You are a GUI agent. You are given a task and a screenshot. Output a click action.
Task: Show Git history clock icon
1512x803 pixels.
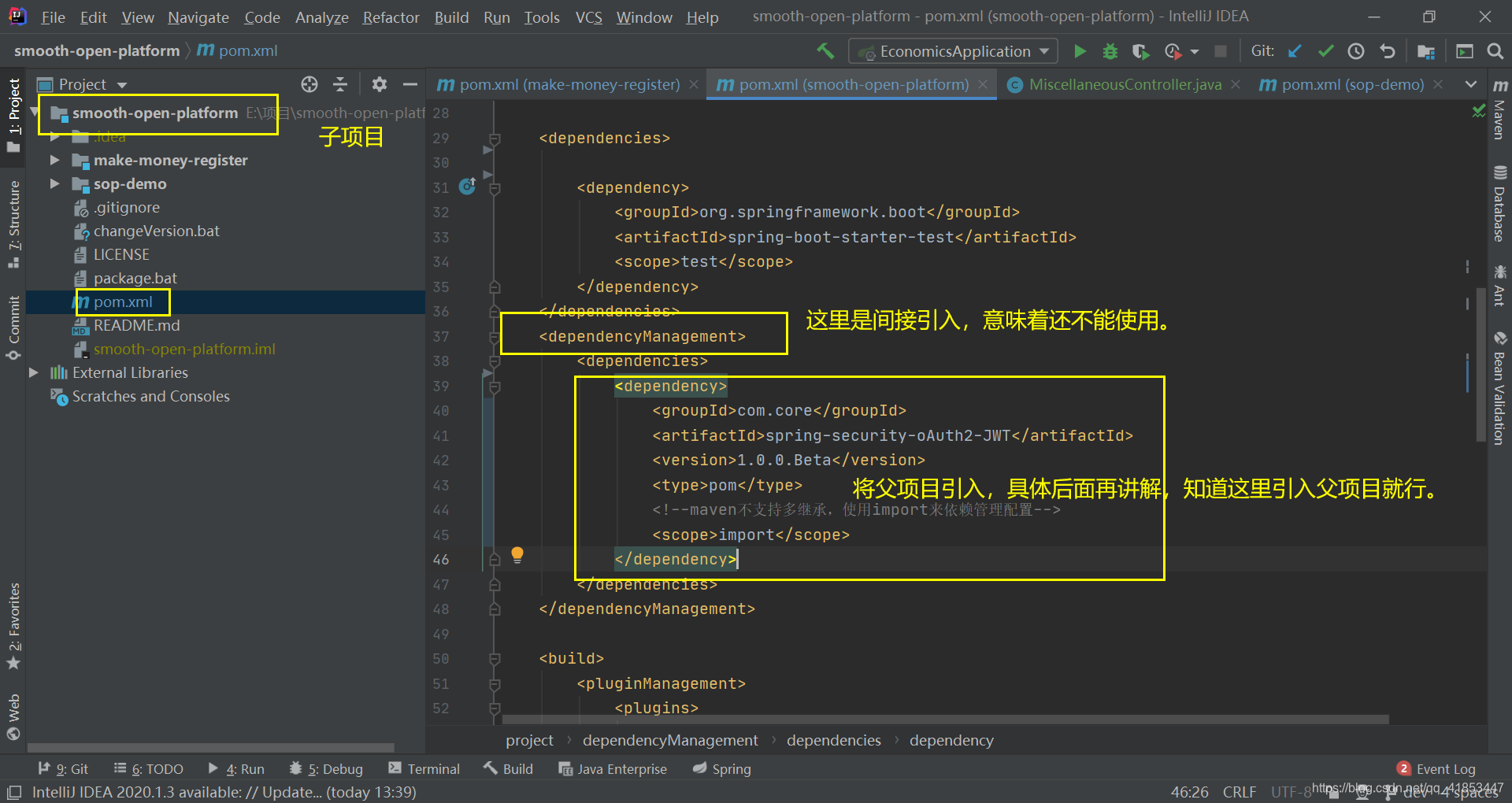tap(1356, 51)
